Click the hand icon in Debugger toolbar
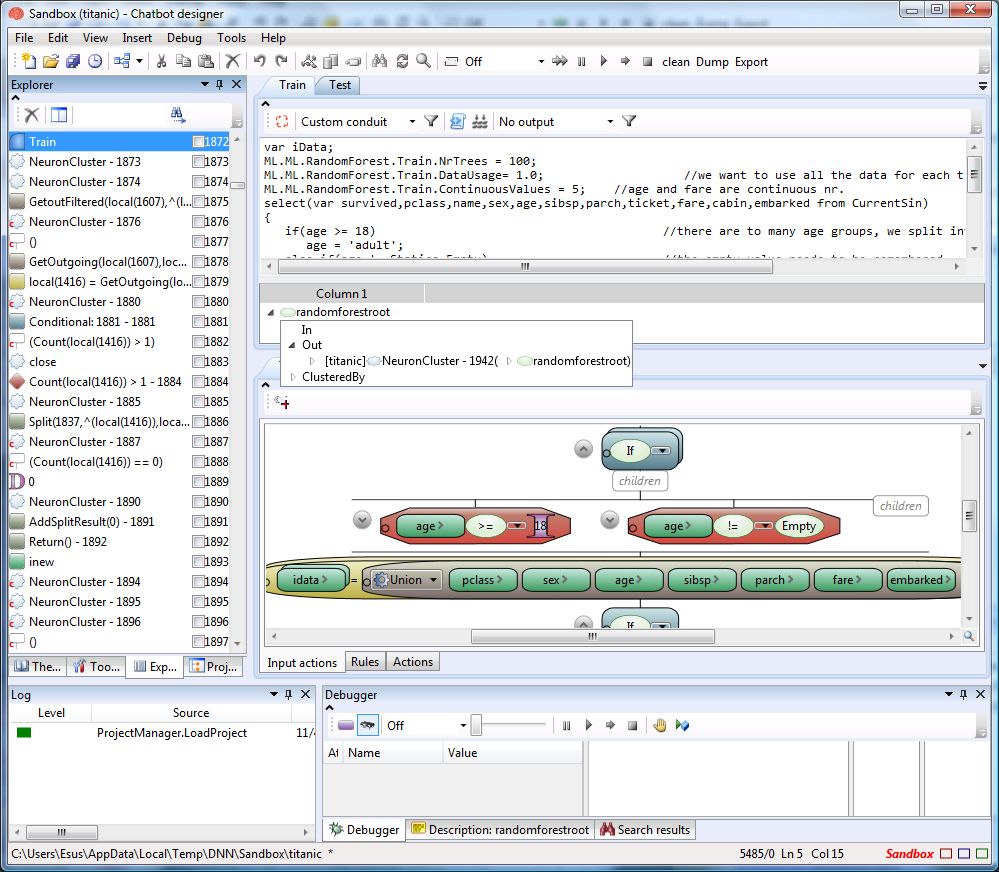The image size is (999, 872). click(x=660, y=725)
